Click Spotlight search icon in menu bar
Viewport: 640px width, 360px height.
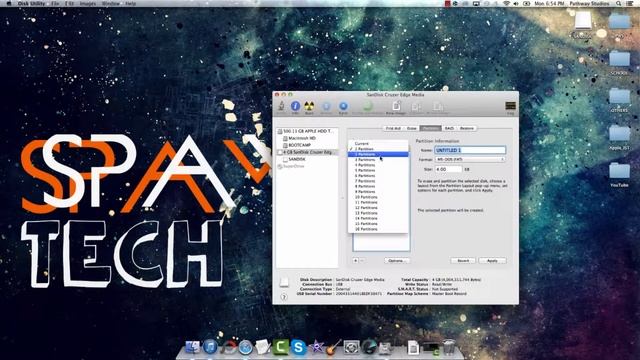(x=619, y=3)
